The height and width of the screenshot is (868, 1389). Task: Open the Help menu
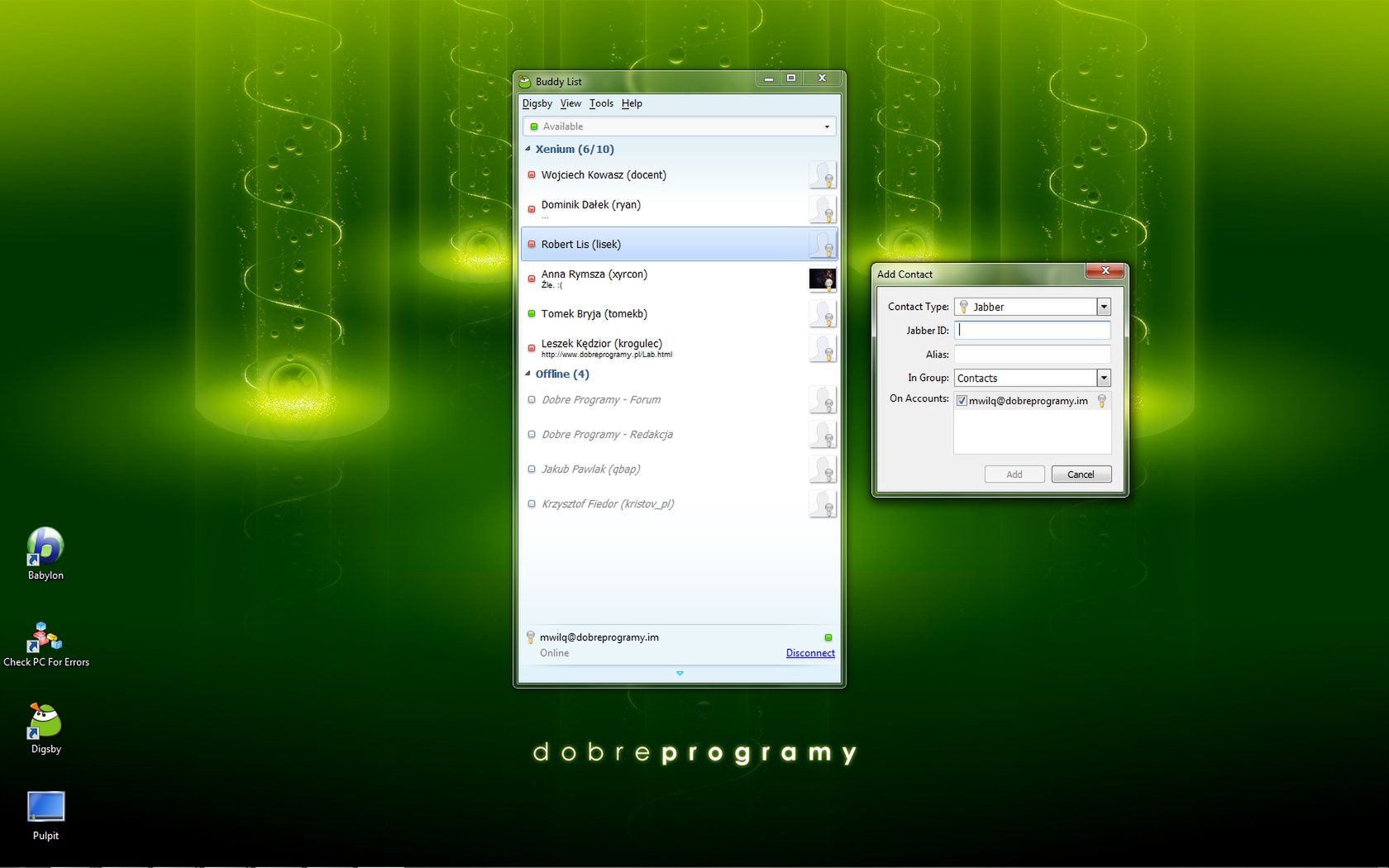pos(632,103)
